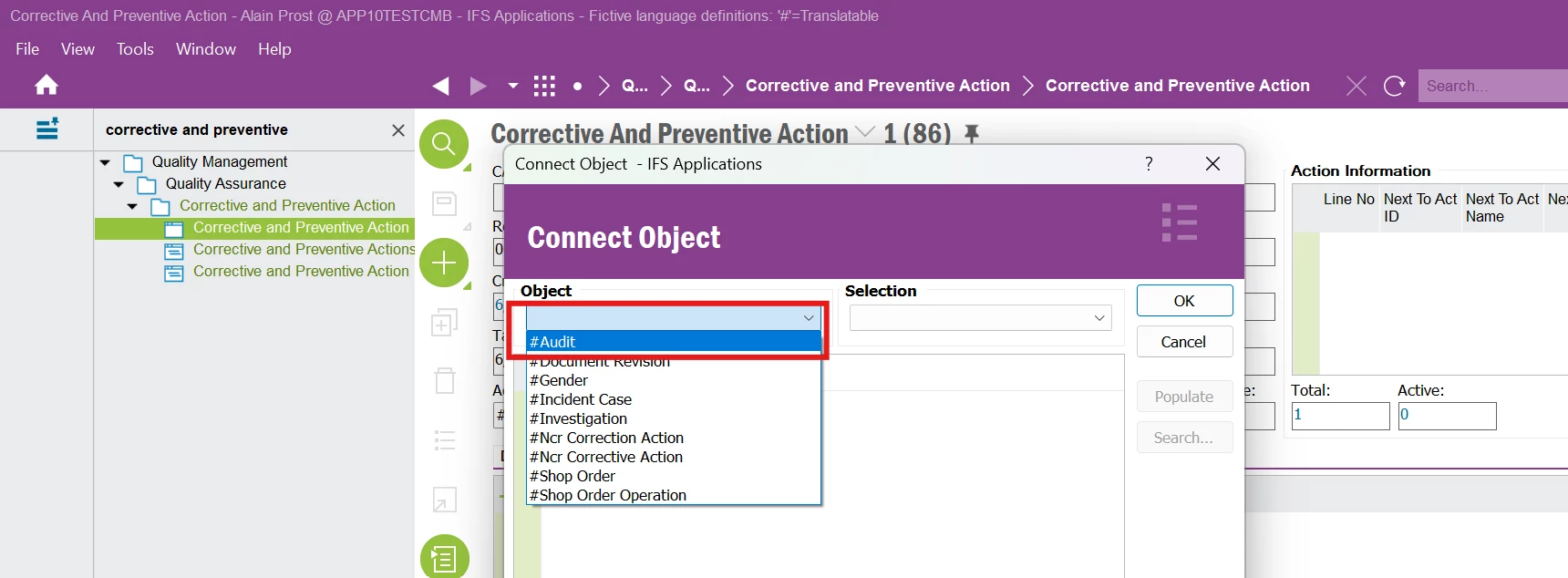Select Quality Management folder
This screenshot has width=1568, height=578.
(220, 162)
